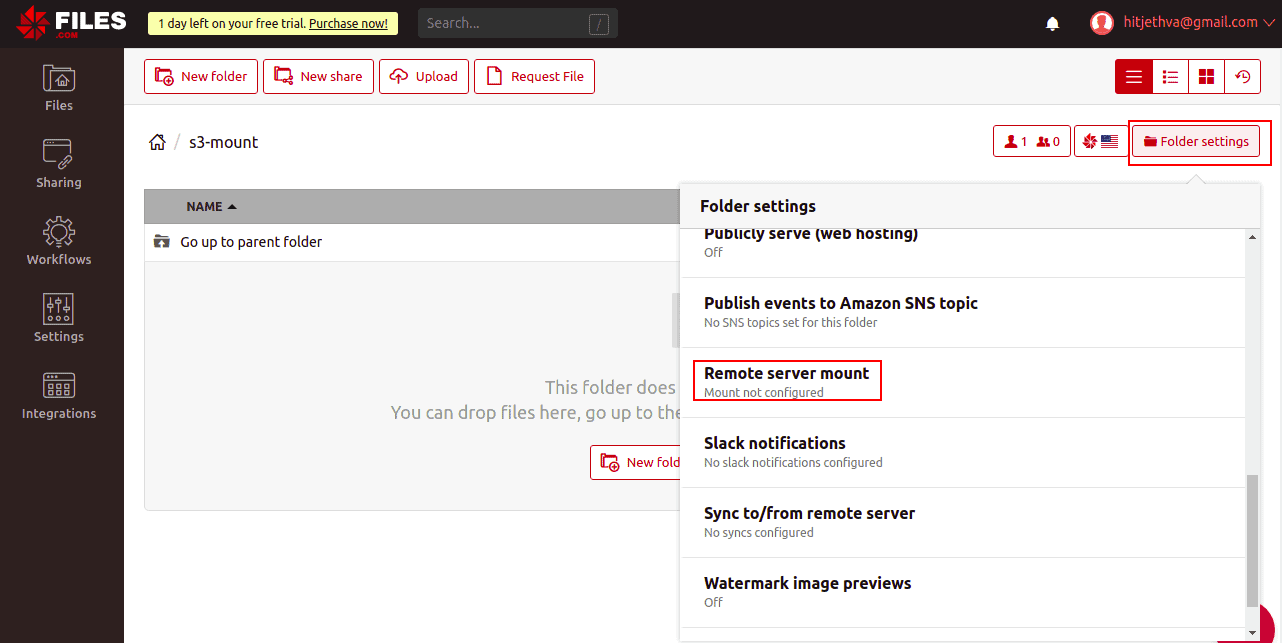The height and width of the screenshot is (643, 1282).
Task: Open the Slack notifications setting
Action: pyautogui.click(x=963, y=453)
